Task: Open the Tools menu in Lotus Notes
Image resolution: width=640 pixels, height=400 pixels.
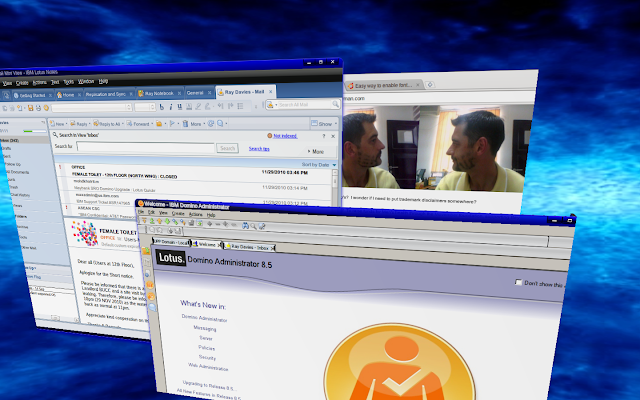Action: coord(68,82)
